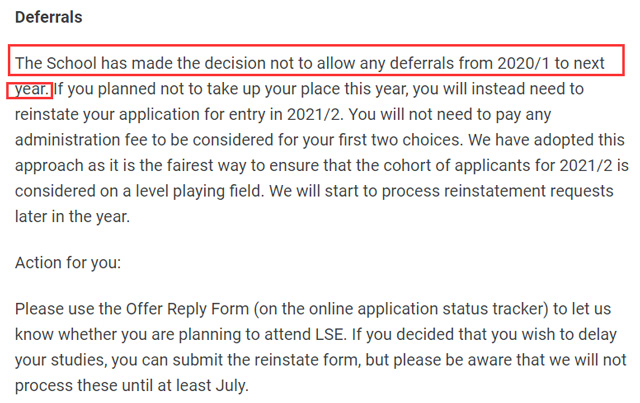Screen dimensions: 640x403
Task: Click the words "level playing field"
Action: (x=198, y=191)
